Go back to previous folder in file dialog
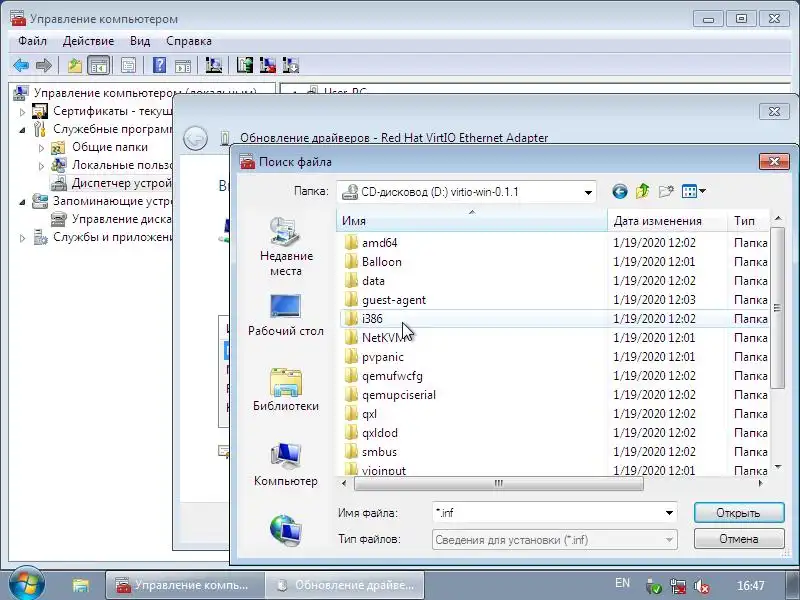Viewport: 800px width, 600px height. tap(620, 192)
